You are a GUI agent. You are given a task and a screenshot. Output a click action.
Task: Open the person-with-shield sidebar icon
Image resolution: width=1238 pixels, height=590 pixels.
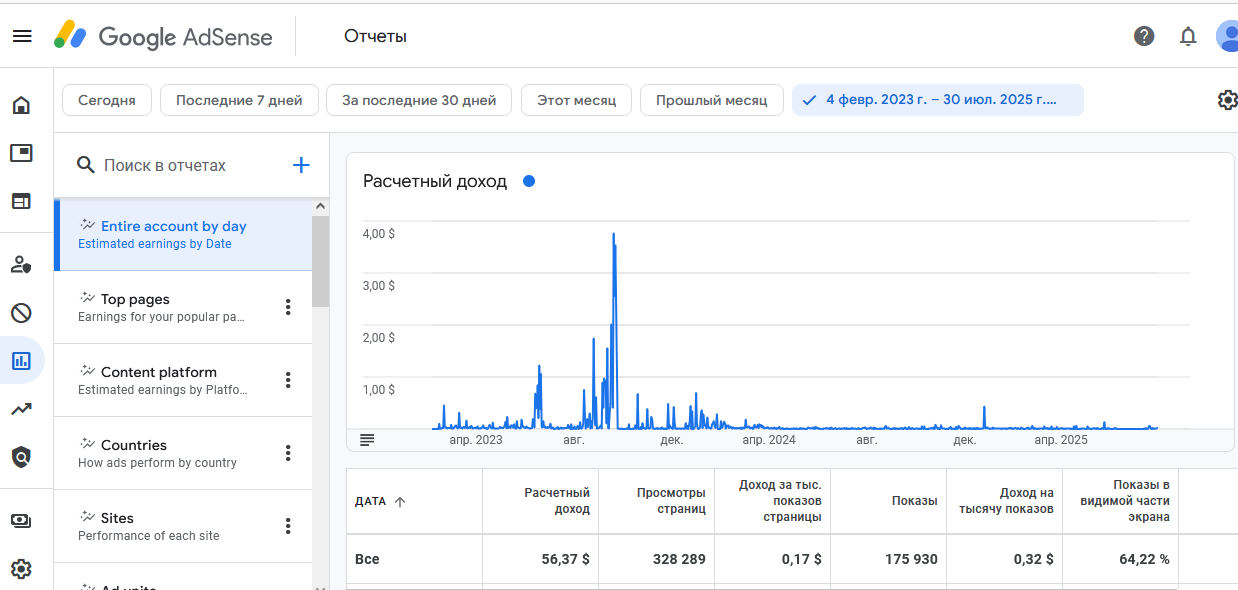click(x=21, y=265)
